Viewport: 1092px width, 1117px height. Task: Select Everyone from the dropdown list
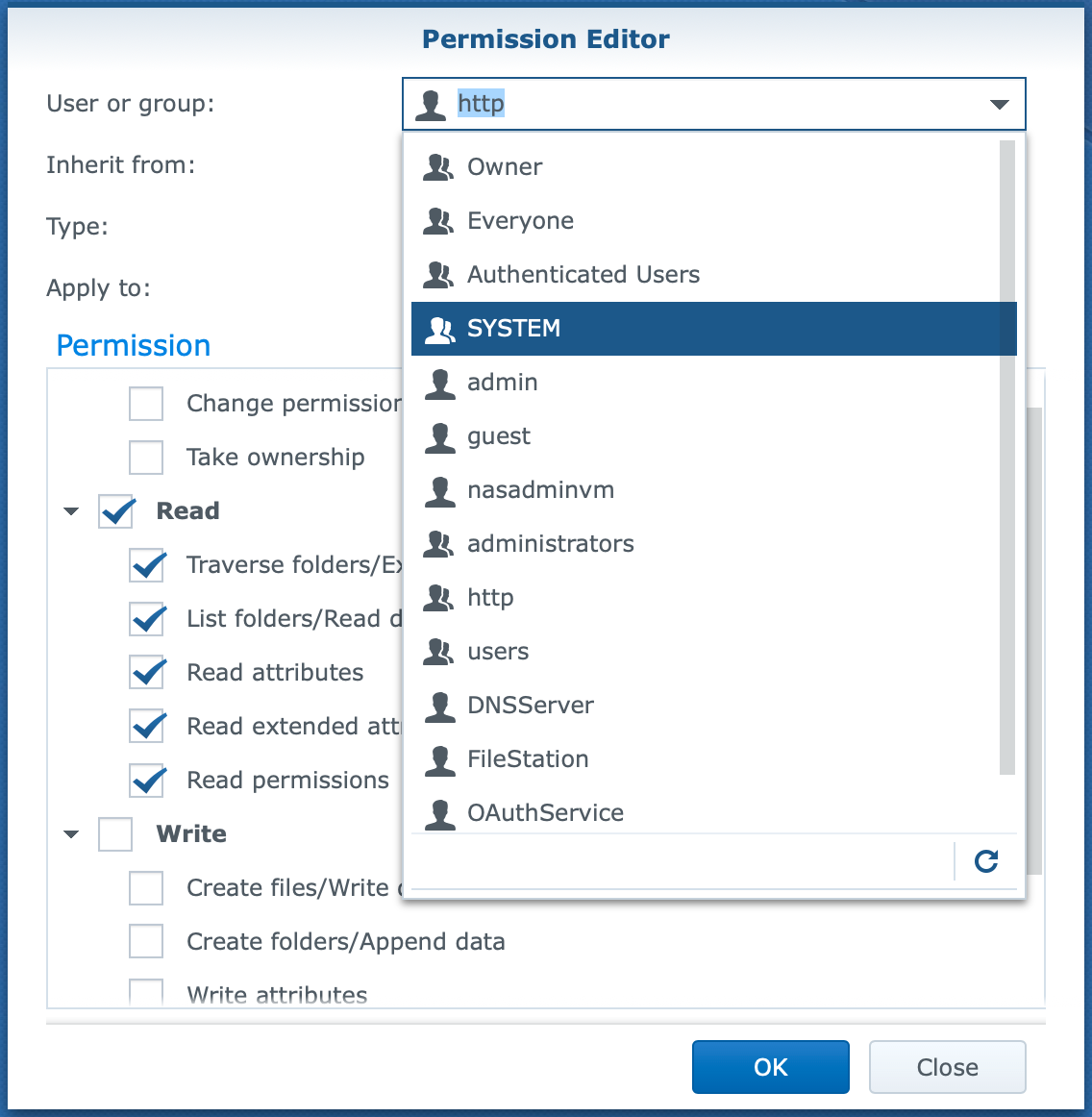coord(714,221)
